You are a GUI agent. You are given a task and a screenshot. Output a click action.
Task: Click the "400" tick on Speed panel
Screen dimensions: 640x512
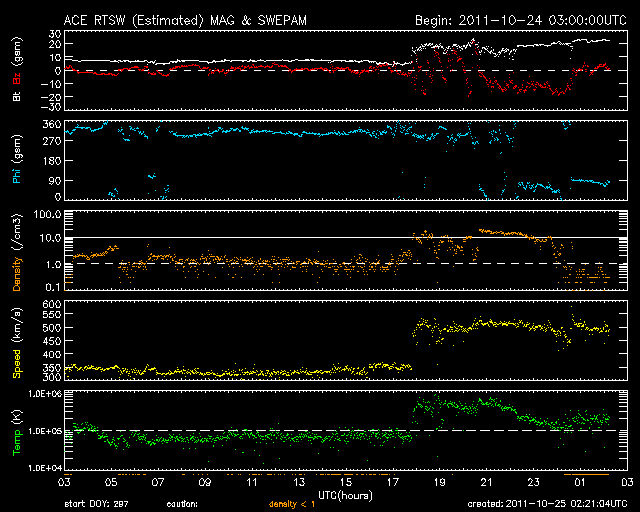pyautogui.click(x=52, y=354)
